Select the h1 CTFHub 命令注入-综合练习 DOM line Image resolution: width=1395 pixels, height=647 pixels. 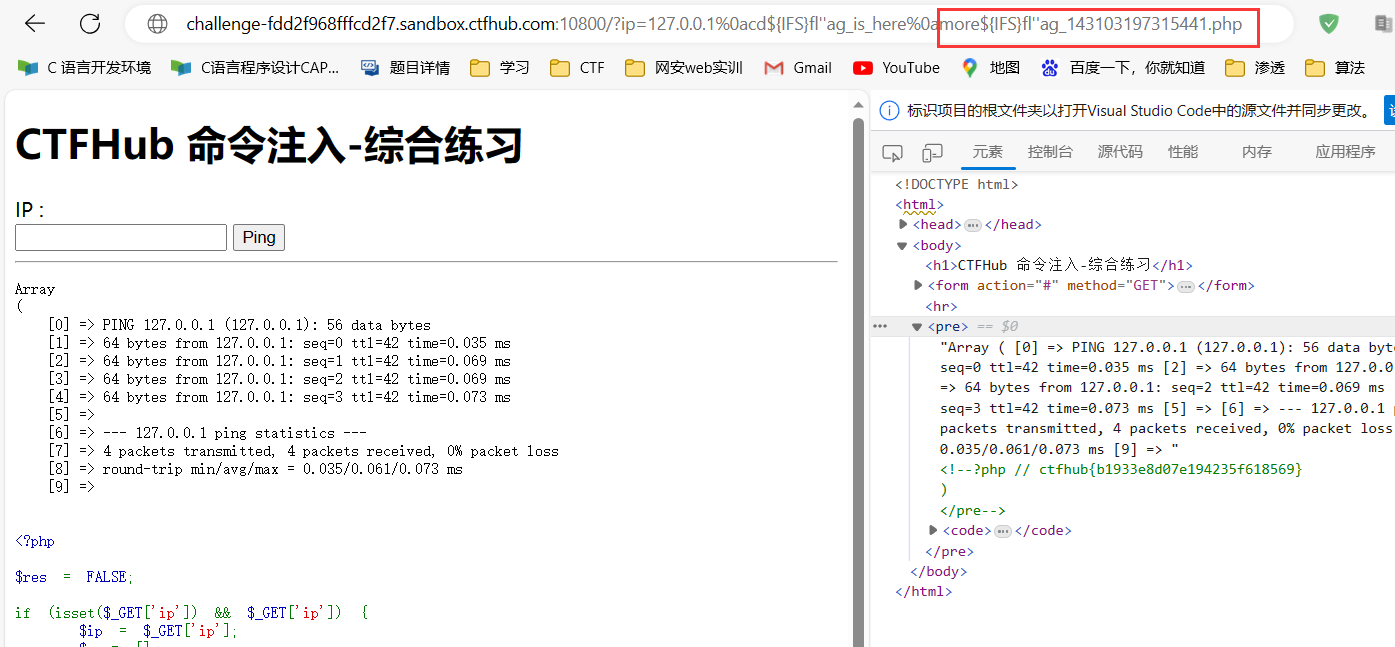pos(1059,266)
